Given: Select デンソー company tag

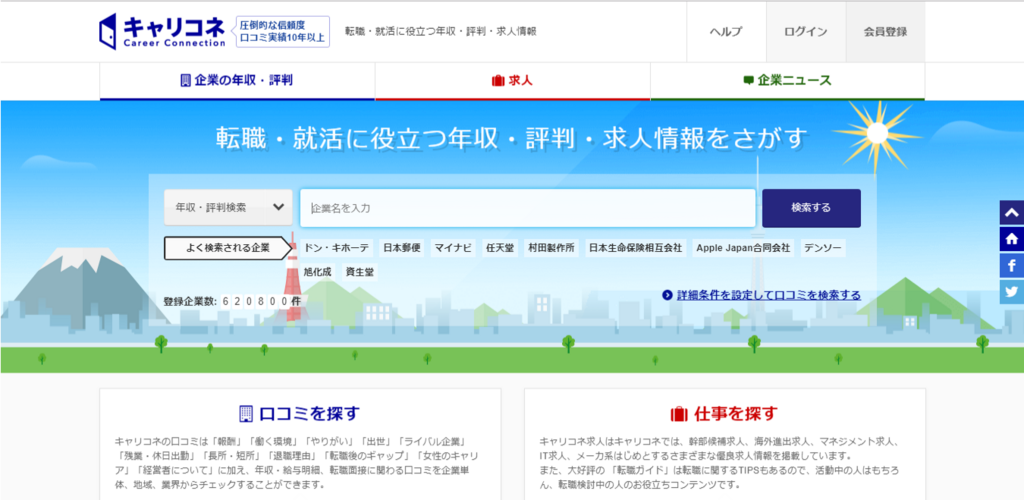Looking at the screenshot, I should click(x=823, y=248).
